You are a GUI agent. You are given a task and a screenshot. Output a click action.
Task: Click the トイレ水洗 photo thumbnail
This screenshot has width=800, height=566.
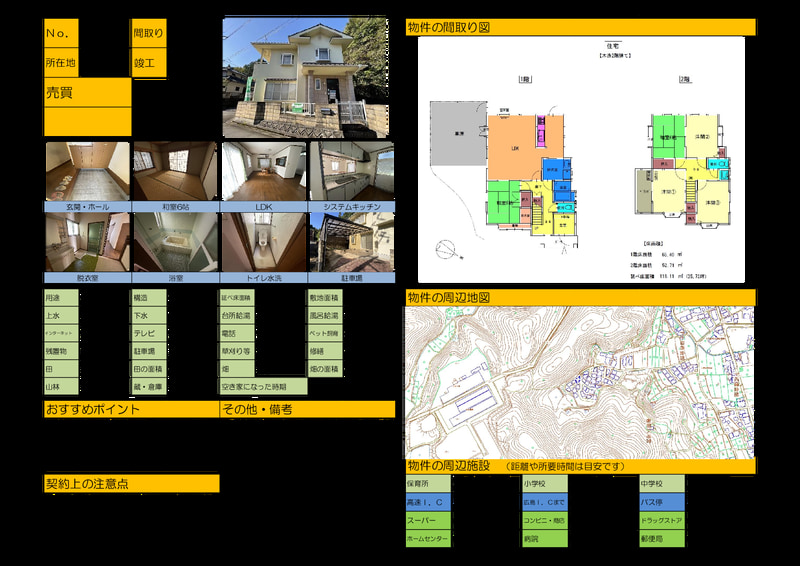click(x=263, y=241)
